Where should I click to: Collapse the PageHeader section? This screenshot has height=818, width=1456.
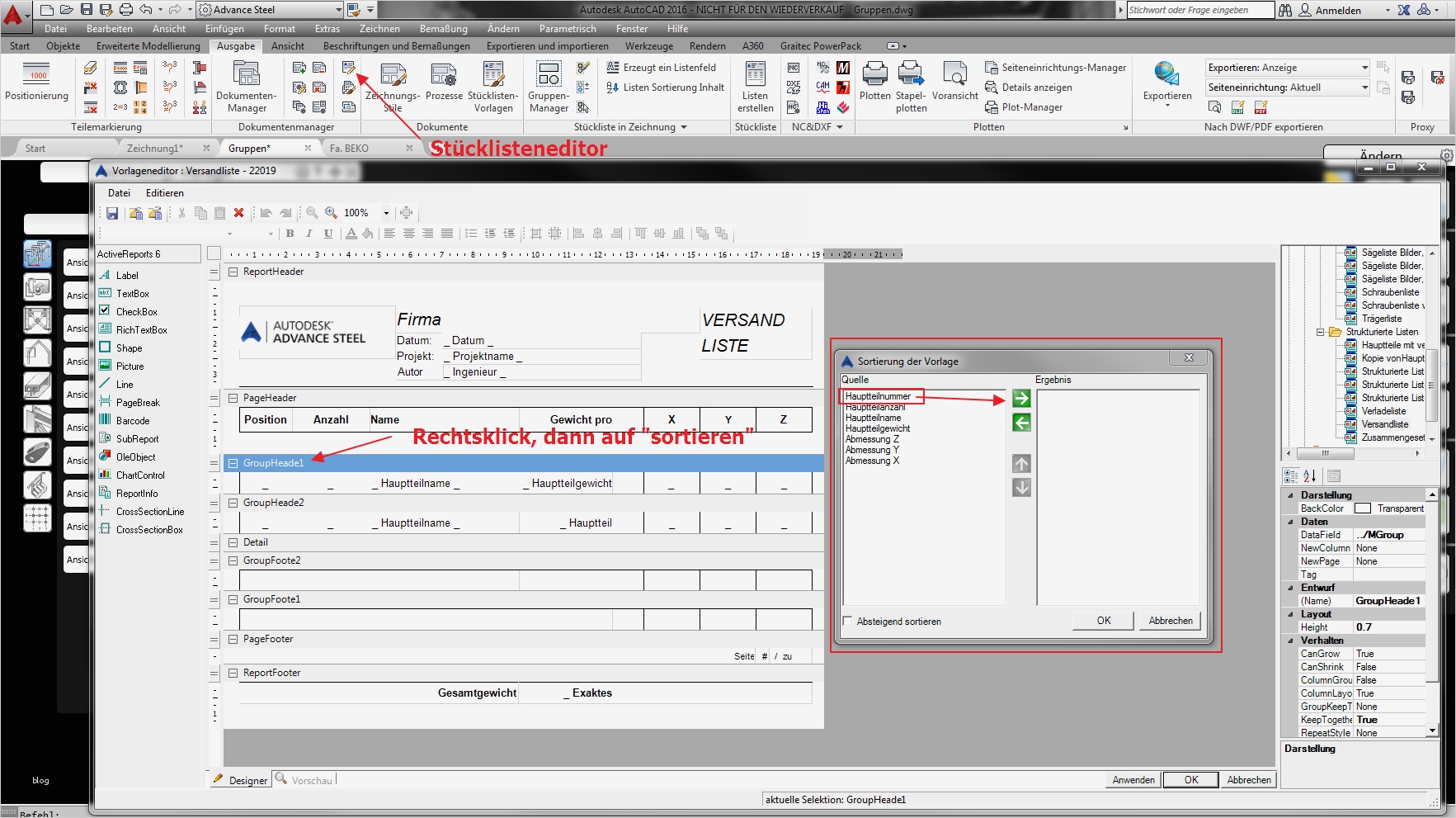pyautogui.click(x=233, y=398)
